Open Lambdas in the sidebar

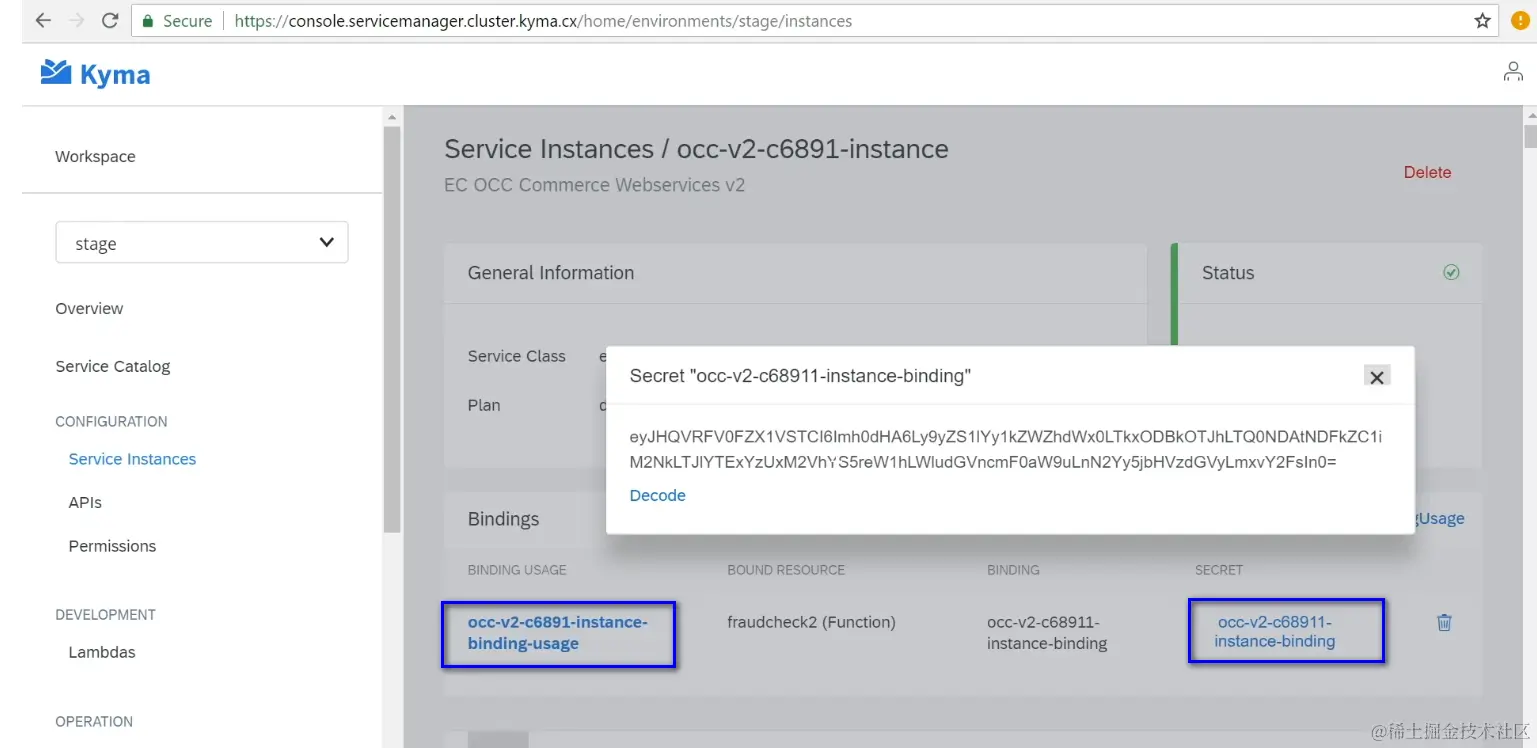pos(102,652)
